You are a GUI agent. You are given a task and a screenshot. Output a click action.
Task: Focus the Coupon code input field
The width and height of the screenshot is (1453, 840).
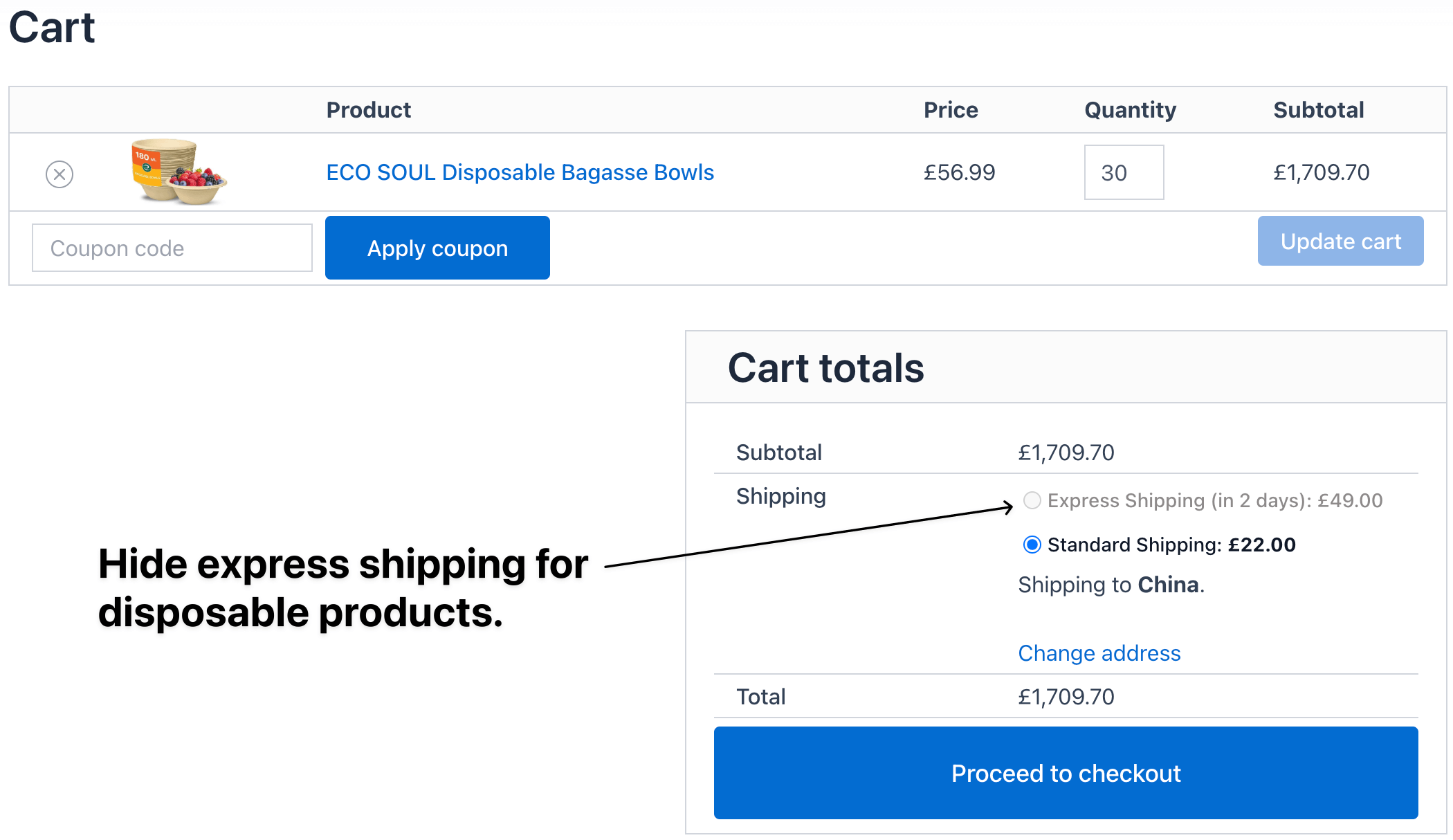pyautogui.click(x=172, y=248)
